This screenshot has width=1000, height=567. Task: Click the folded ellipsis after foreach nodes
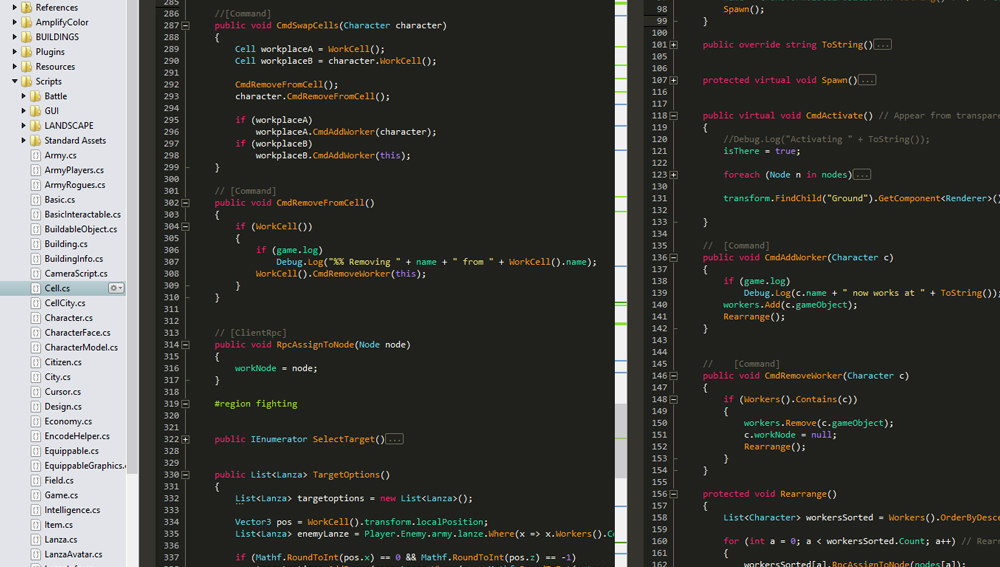[x=862, y=174]
